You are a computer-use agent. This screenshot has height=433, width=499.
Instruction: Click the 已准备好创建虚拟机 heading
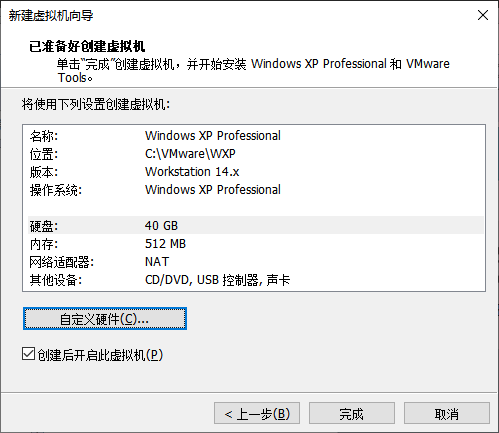click(x=87, y=46)
